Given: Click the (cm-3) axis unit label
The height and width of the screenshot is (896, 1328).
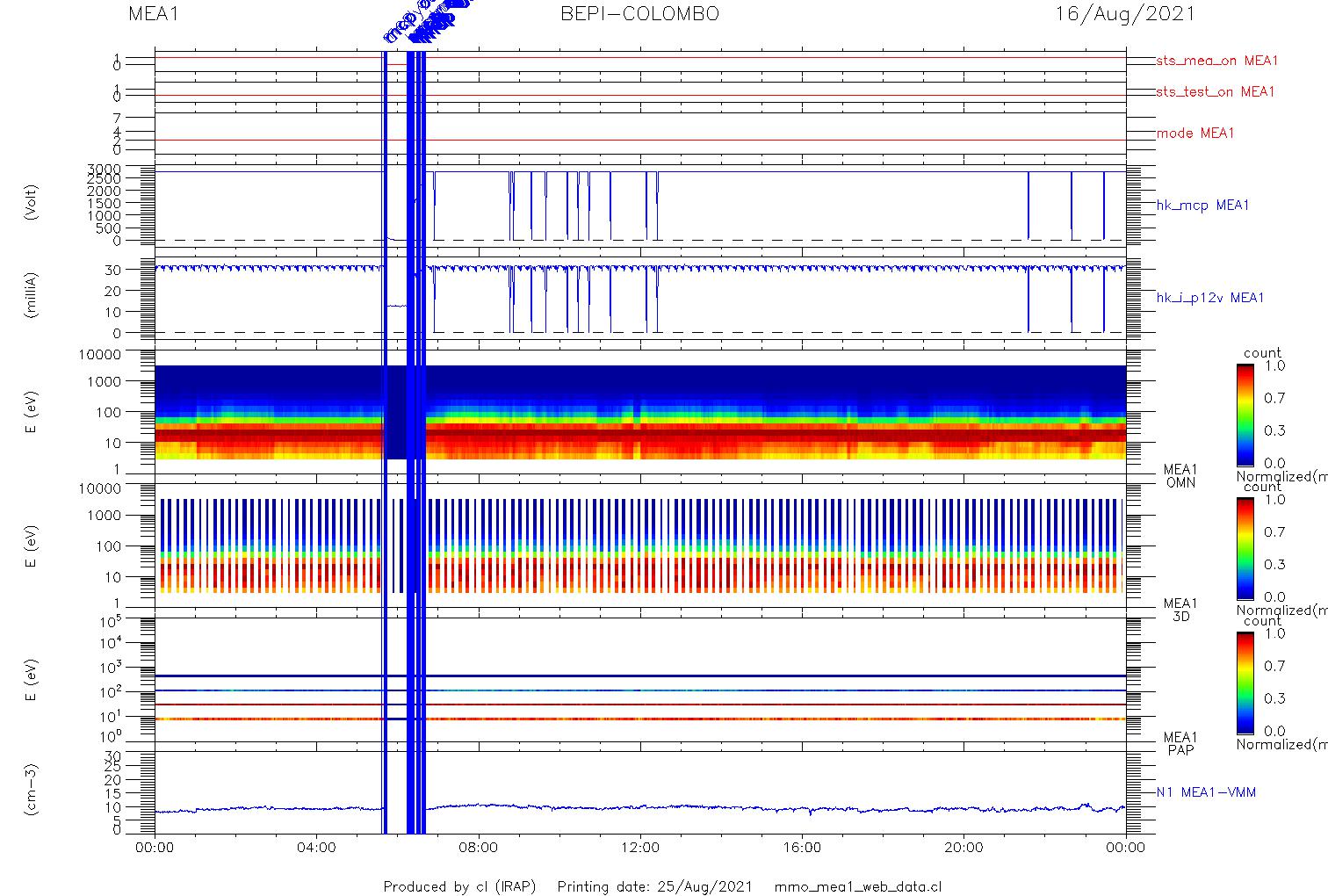Looking at the screenshot, I should click(x=32, y=791).
